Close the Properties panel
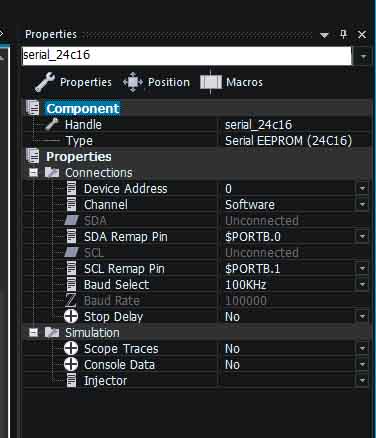Viewport: 376px width, 438px height. [362, 35]
